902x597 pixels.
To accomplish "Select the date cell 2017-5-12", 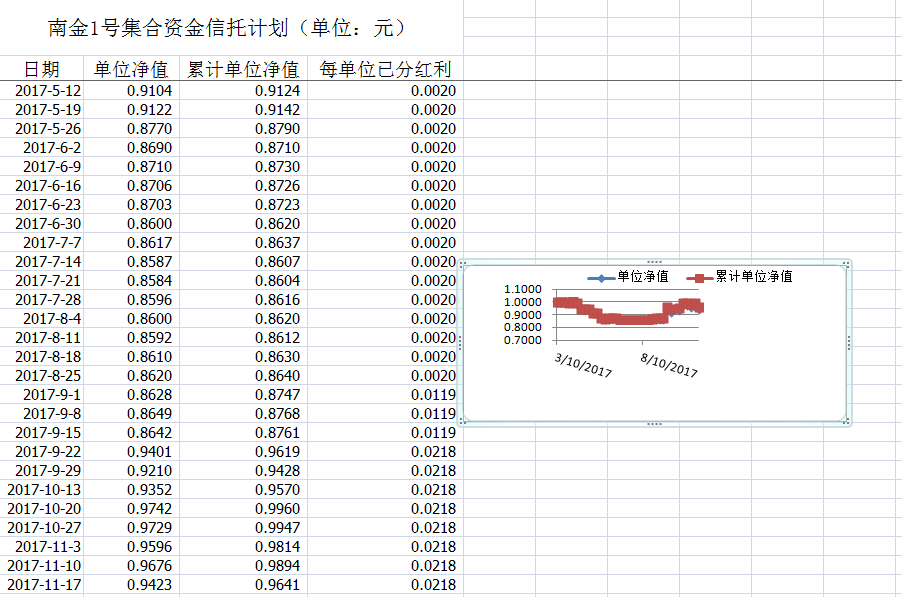I will coord(48,91).
